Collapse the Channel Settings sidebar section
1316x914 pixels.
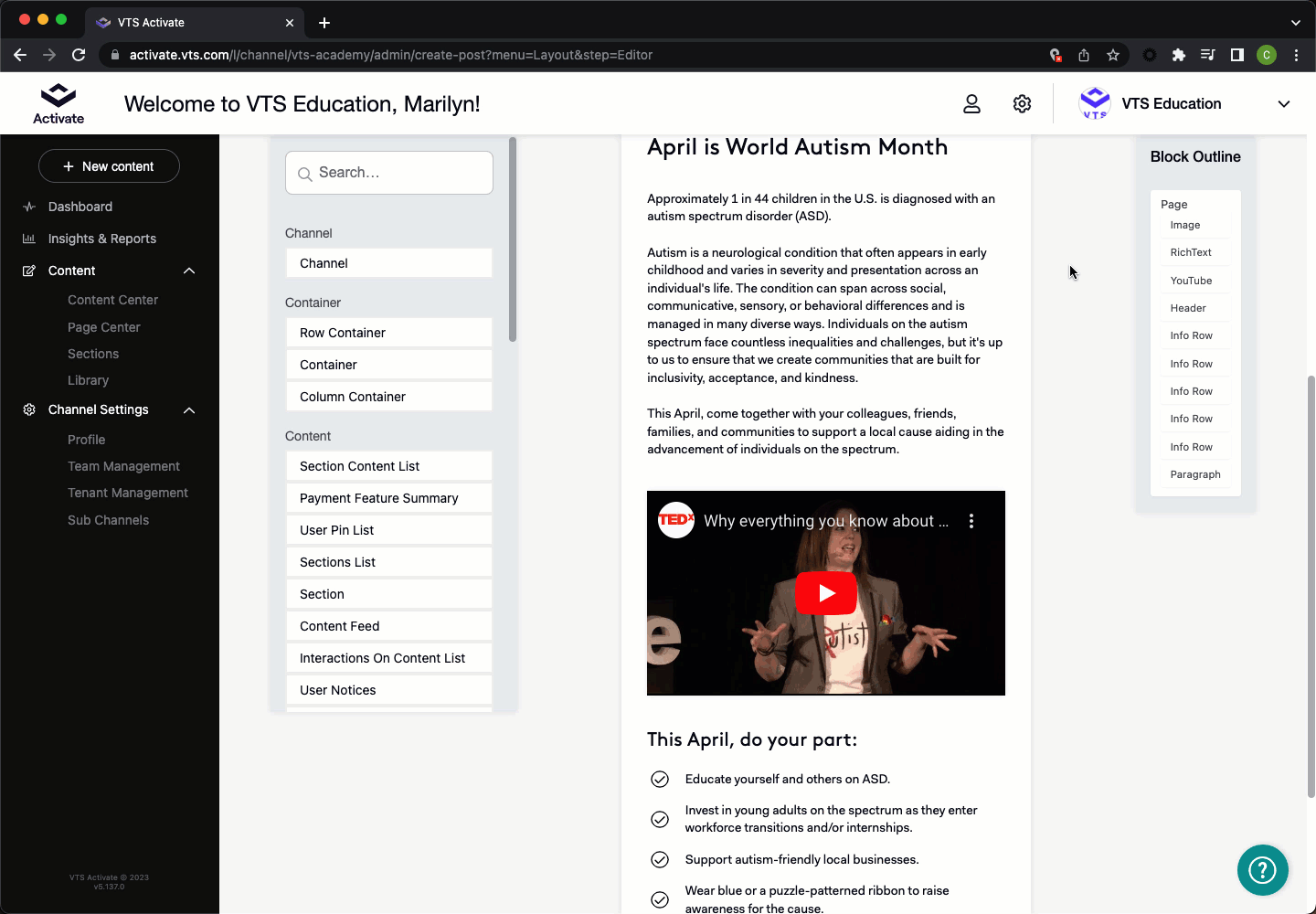click(189, 410)
